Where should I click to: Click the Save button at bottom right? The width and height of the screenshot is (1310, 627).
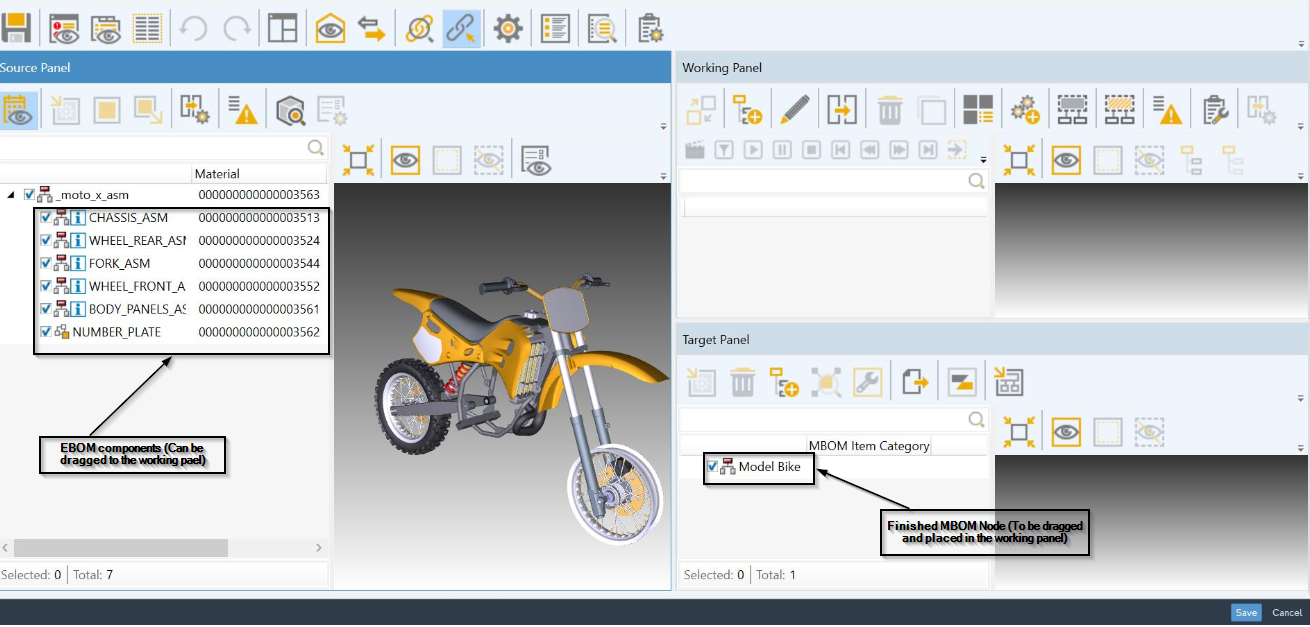1246,613
